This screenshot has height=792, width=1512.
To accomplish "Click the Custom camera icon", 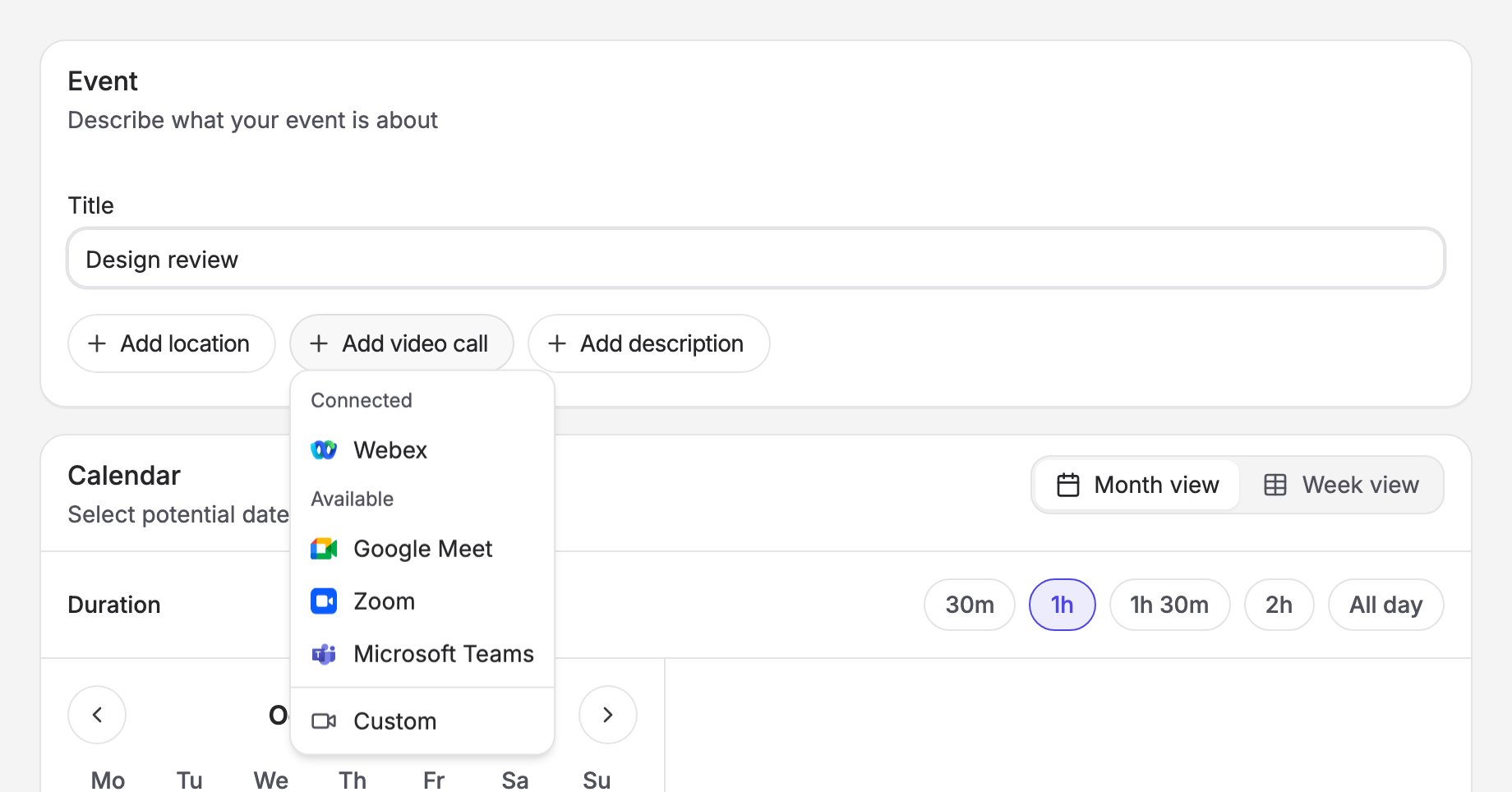I will coord(324,721).
